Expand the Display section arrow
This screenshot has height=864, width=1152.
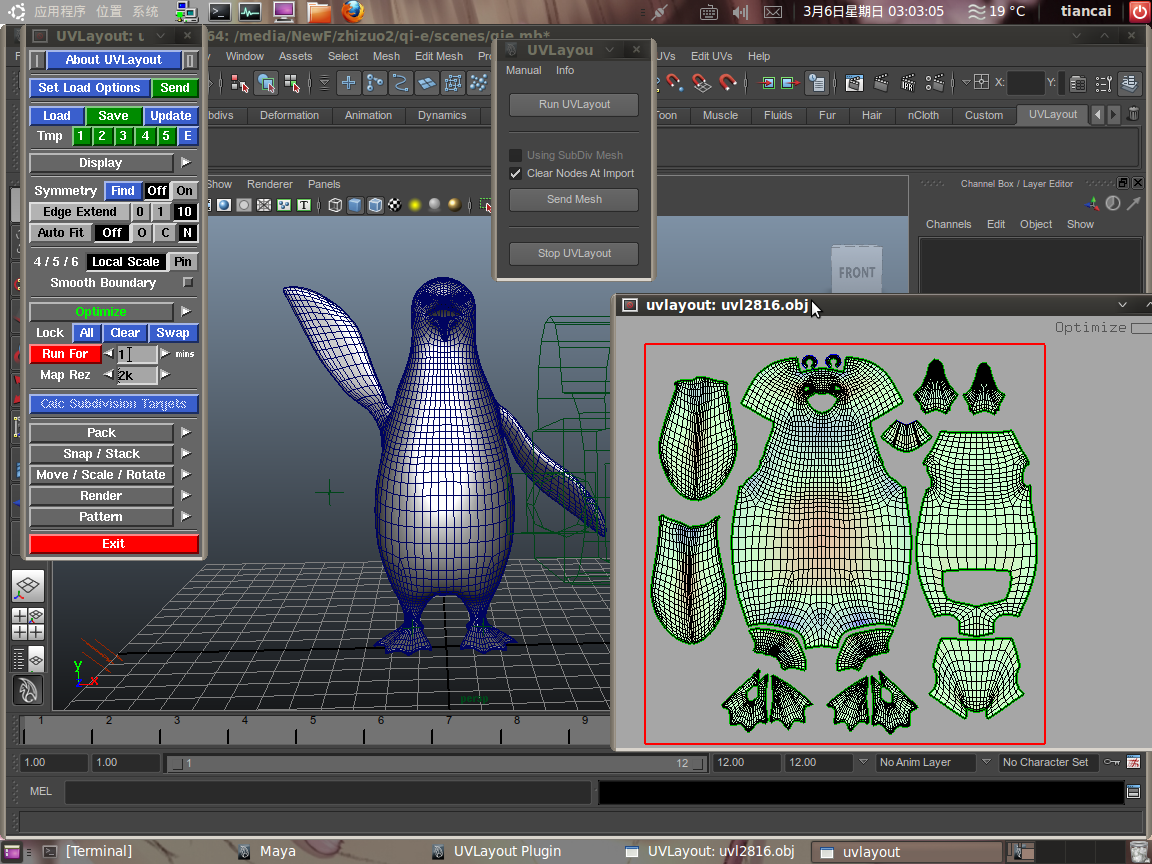coord(186,162)
